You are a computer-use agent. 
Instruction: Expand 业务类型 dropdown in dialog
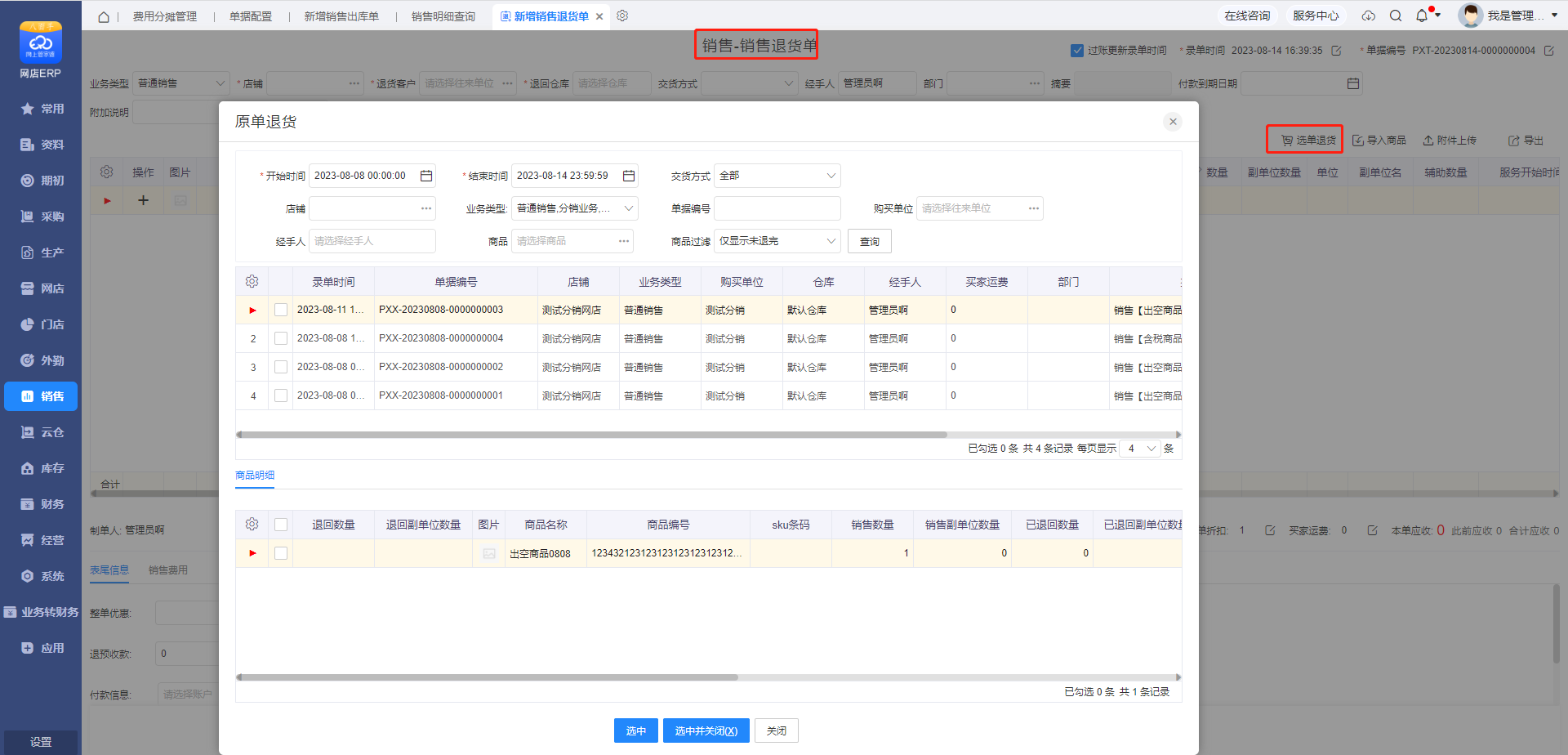pos(629,208)
